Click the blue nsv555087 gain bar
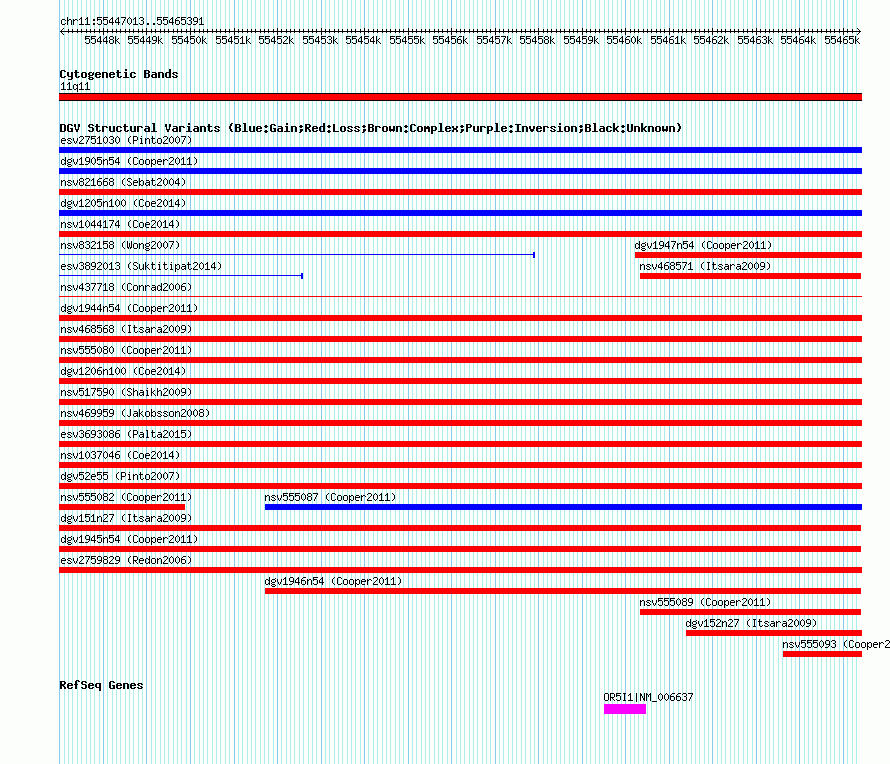The width and height of the screenshot is (890, 764). pyautogui.click(x=563, y=507)
